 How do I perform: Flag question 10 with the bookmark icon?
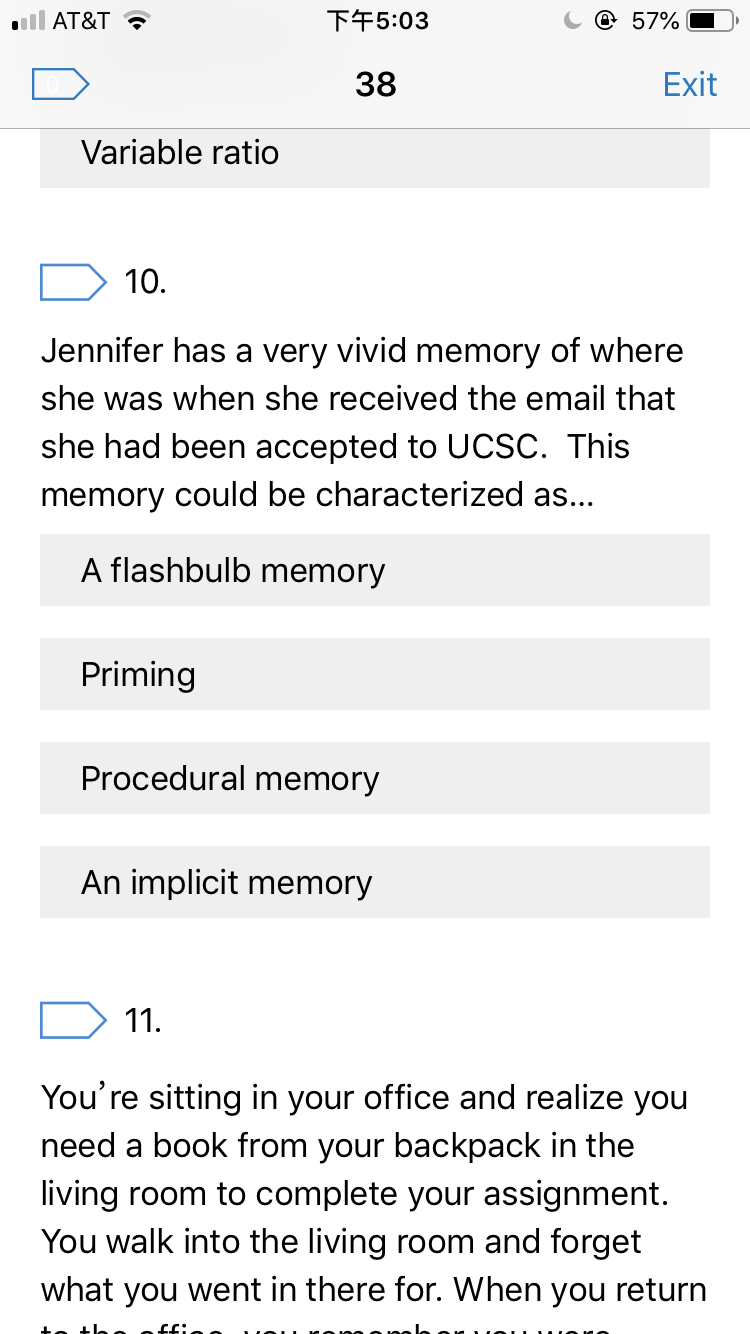[x=73, y=282]
